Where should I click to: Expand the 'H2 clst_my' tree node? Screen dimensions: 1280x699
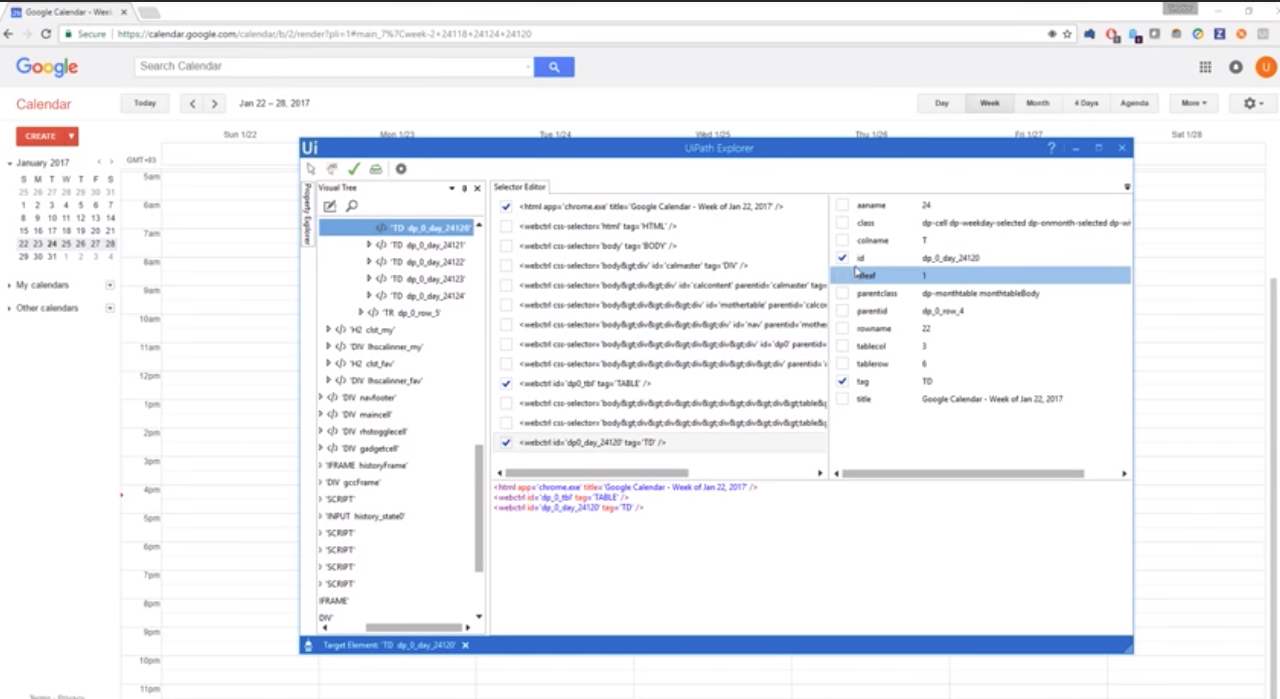coord(329,330)
